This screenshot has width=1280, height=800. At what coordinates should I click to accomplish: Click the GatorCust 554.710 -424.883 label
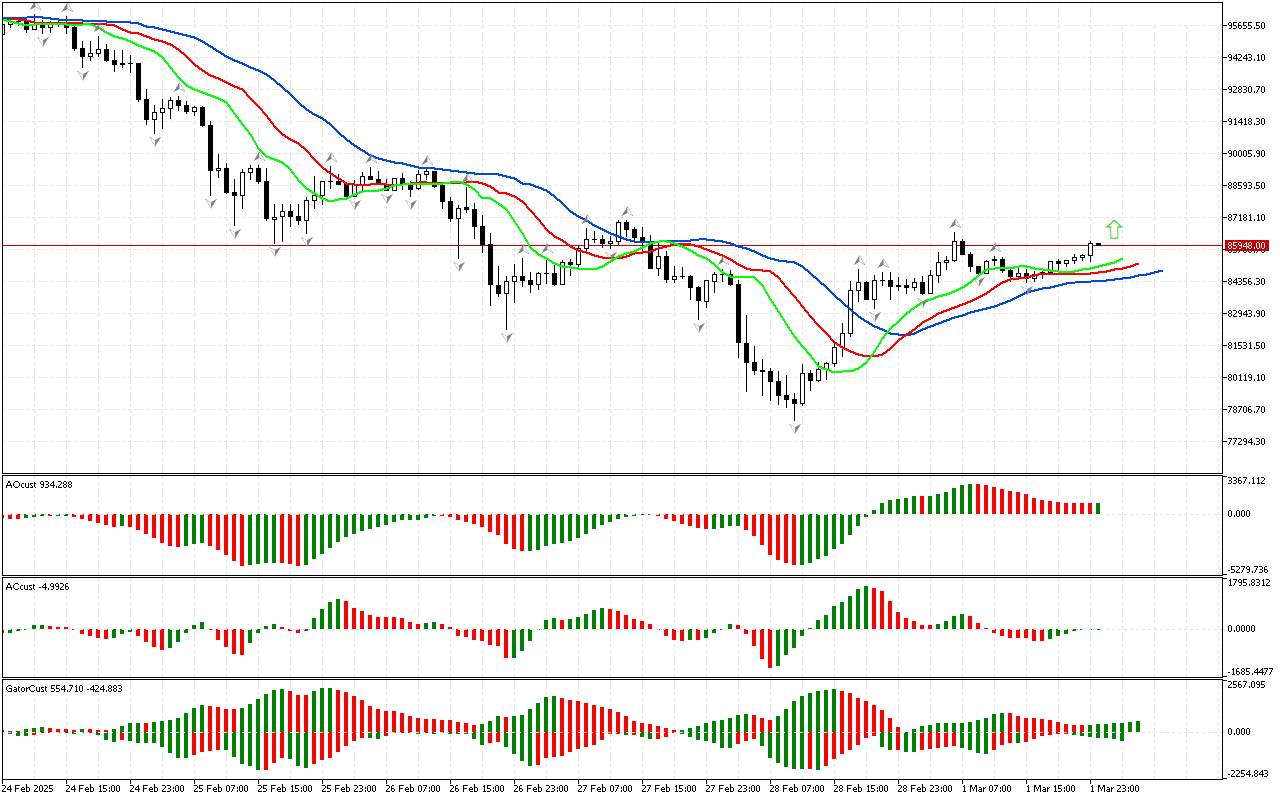(x=64, y=688)
